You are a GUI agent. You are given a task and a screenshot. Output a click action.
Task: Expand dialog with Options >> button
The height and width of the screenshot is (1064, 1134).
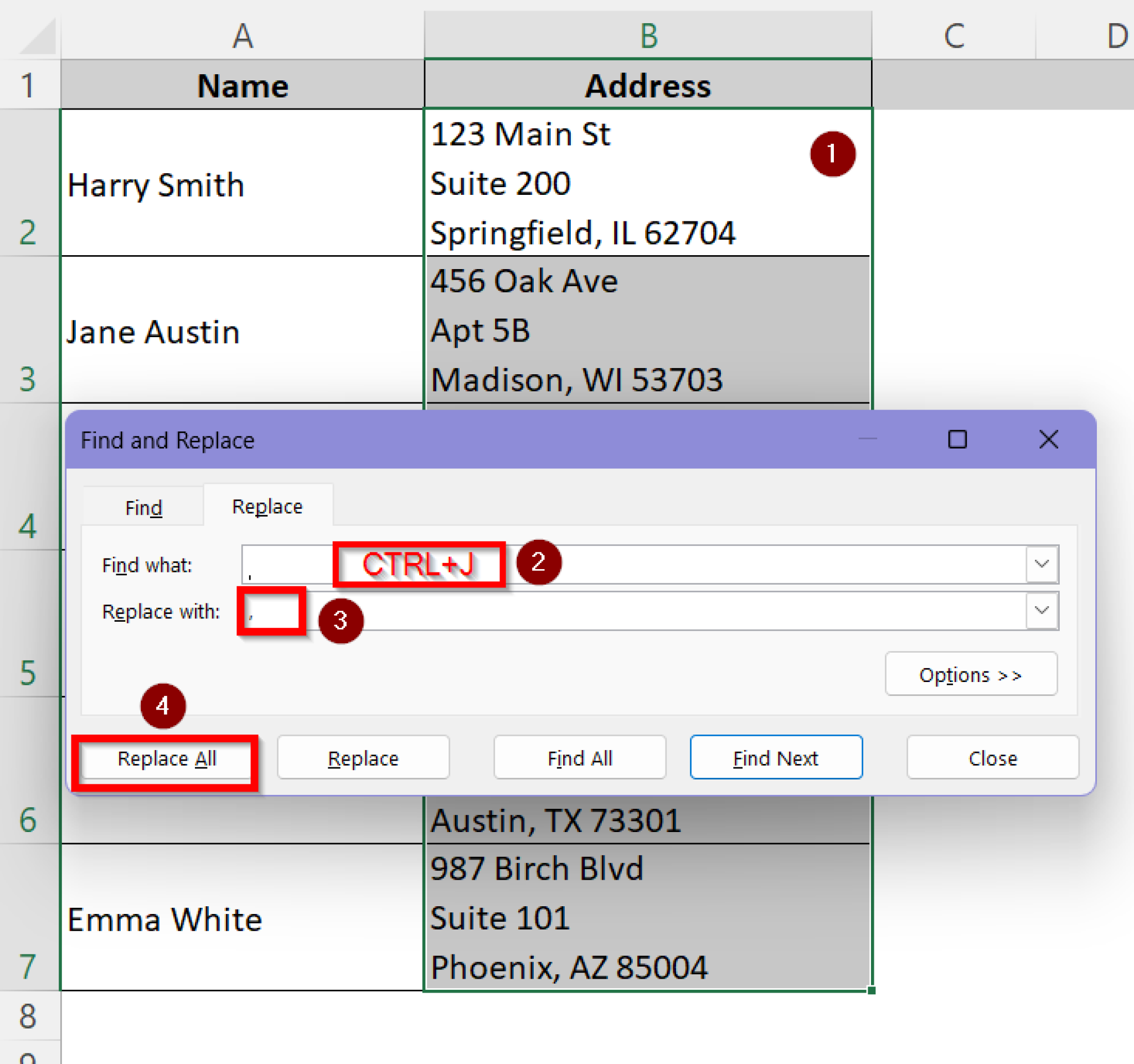pos(971,674)
